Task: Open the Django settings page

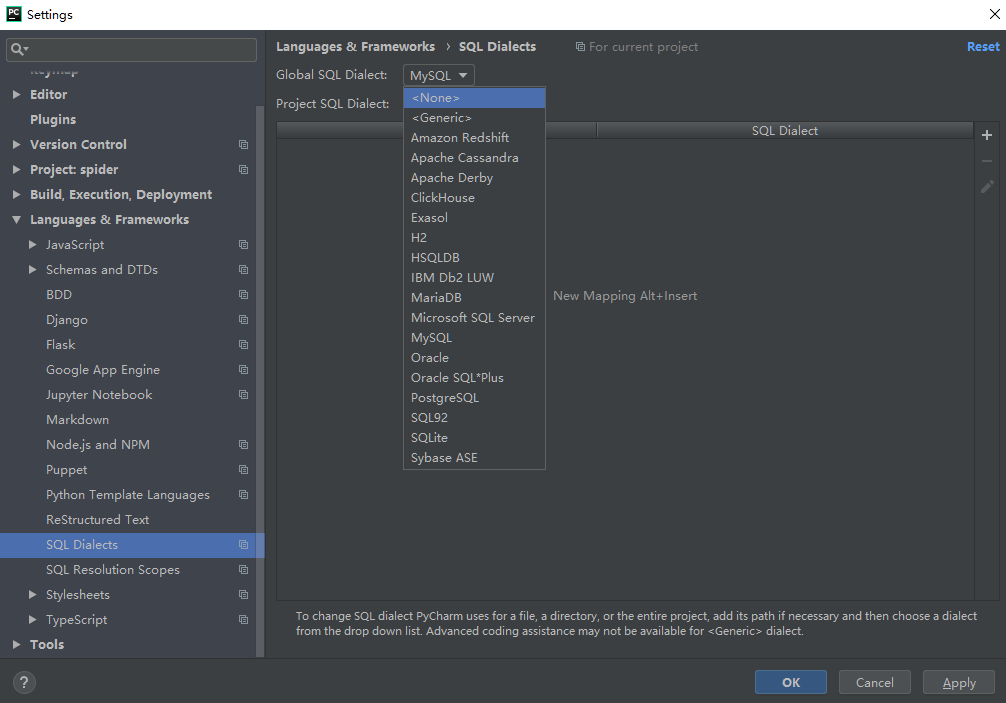Action: click(67, 319)
